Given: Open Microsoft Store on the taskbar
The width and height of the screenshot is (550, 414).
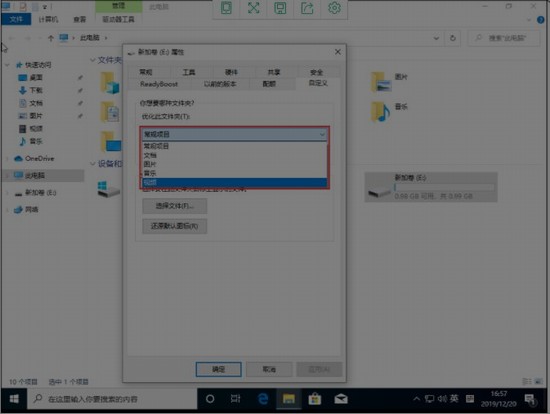Looking at the screenshot, I should [x=315, y=399].
